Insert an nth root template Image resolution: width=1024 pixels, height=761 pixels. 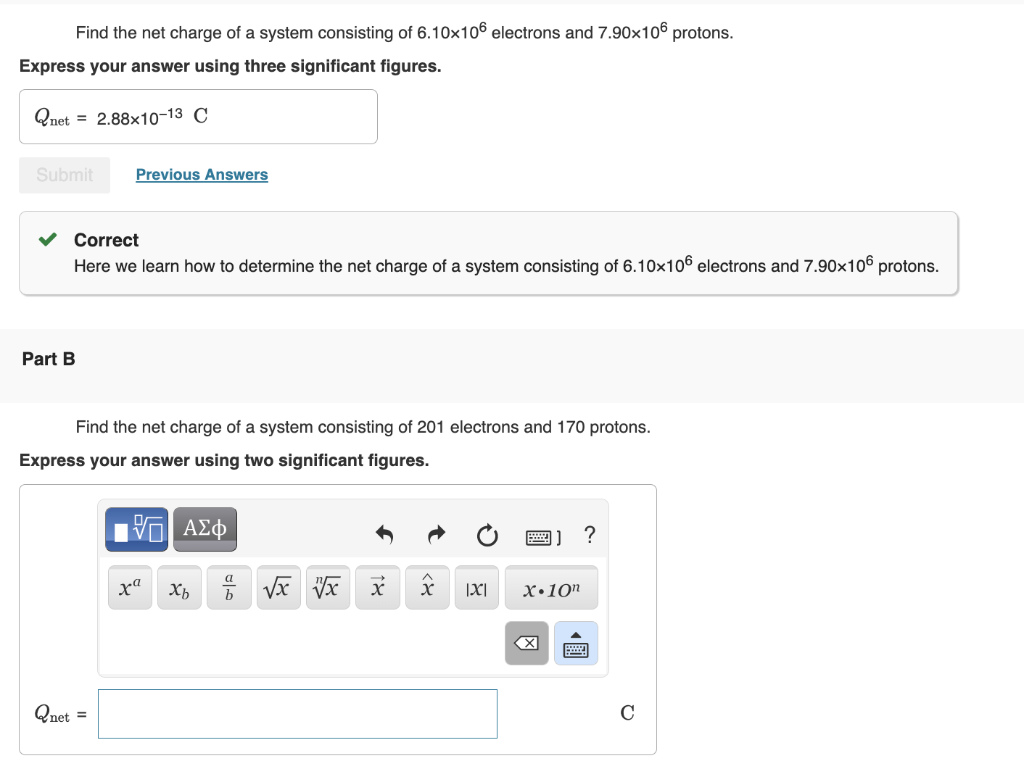pos(328,587)
